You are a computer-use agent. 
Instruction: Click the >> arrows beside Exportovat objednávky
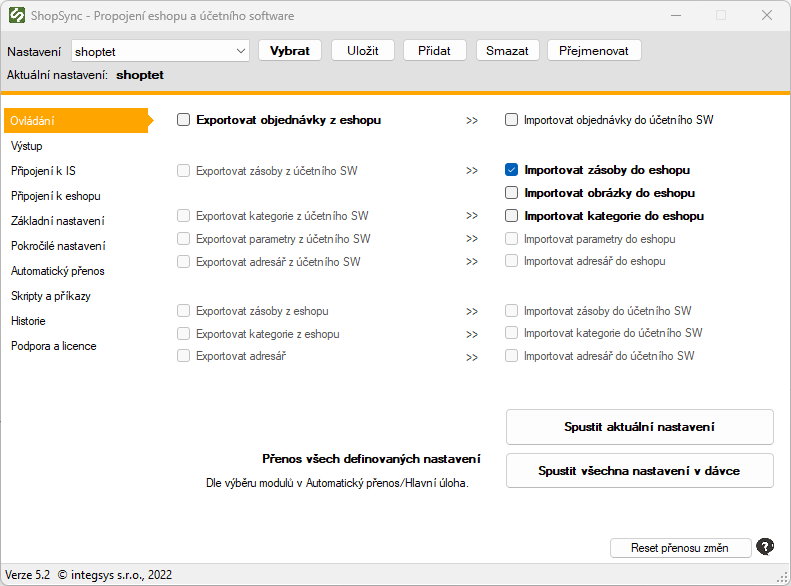(472, 121)
